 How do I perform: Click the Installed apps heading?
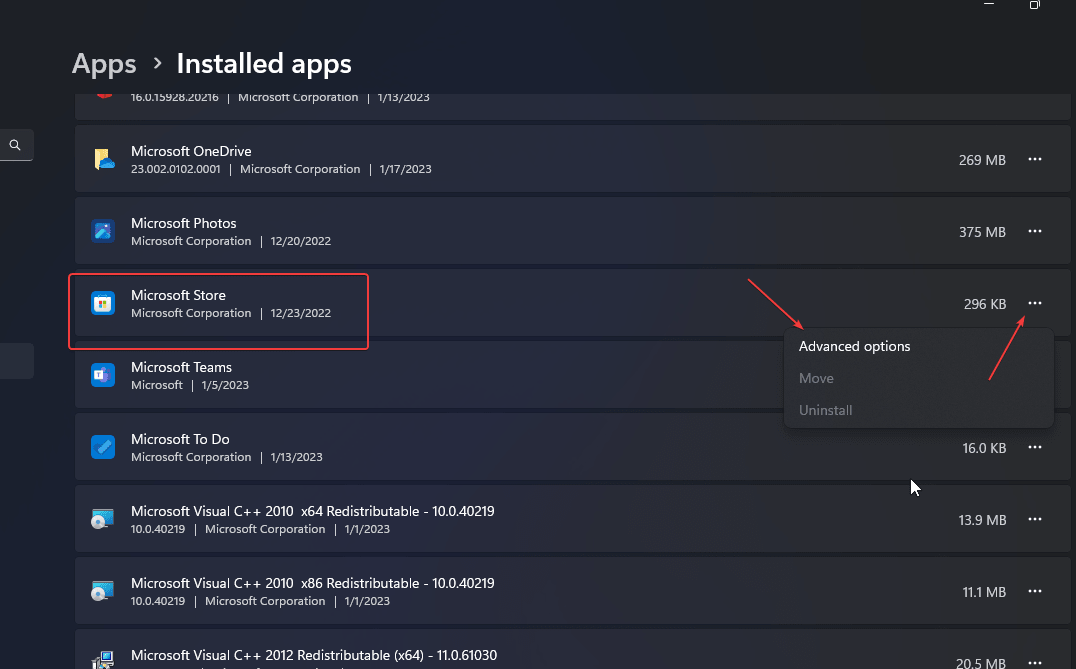(263, 63)
